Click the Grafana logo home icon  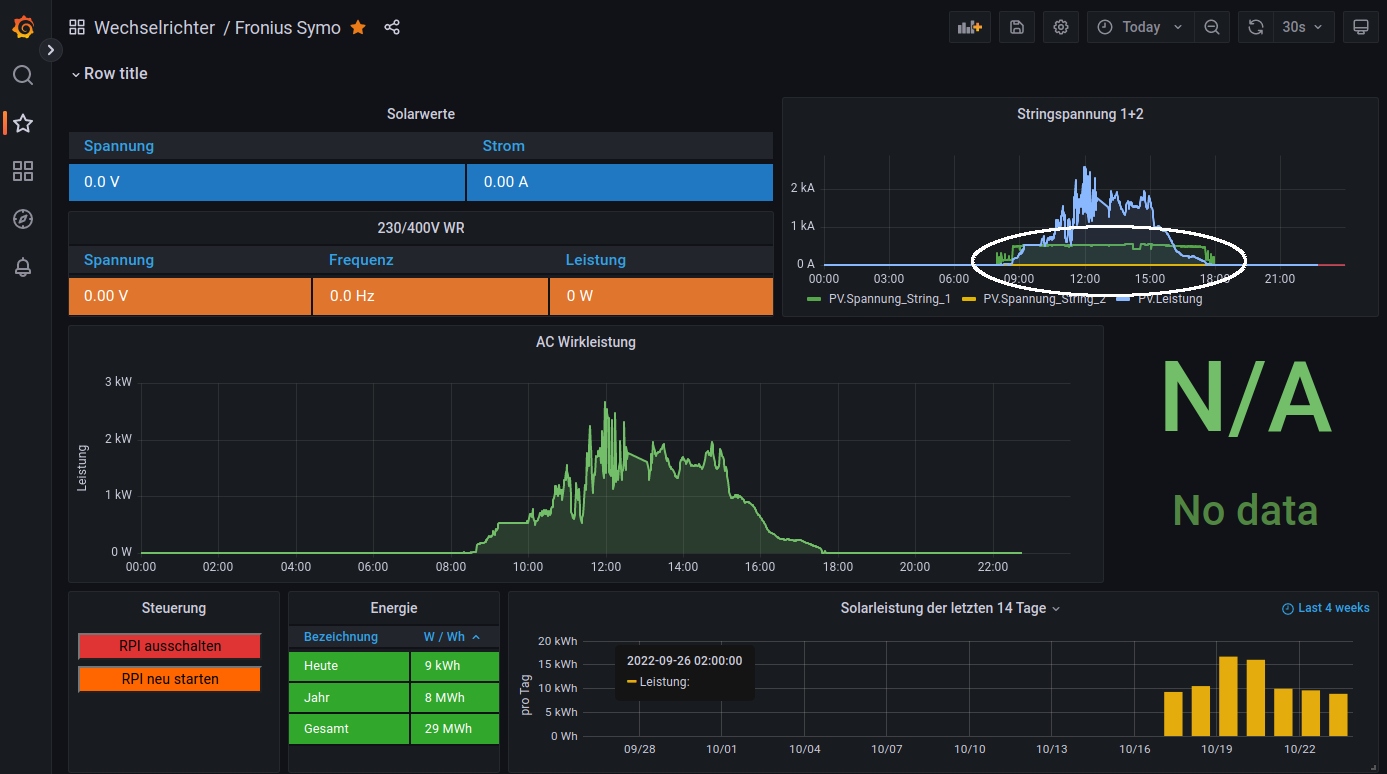point(23,27)
